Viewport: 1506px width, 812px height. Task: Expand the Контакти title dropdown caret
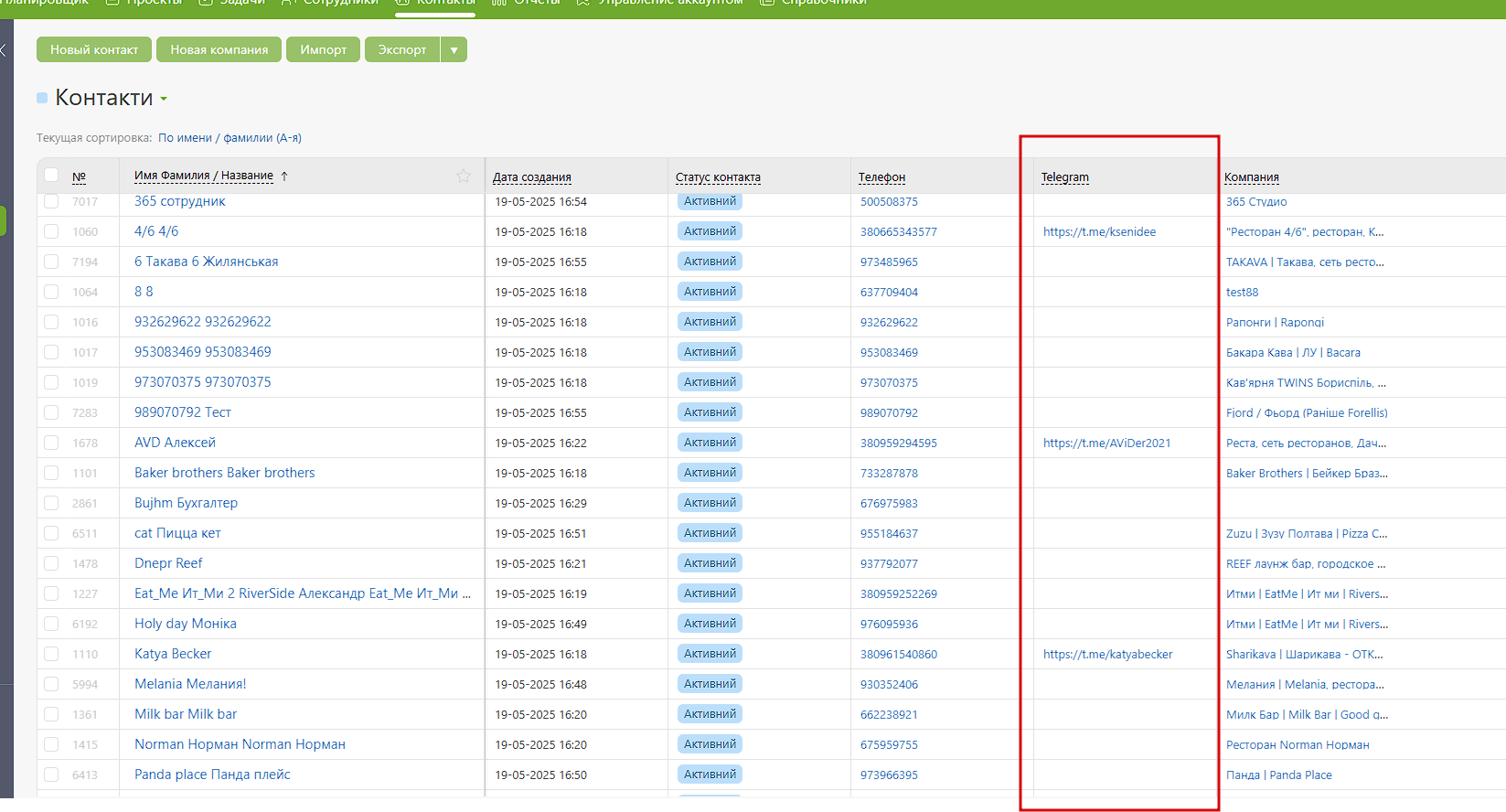tap(164, 99)
